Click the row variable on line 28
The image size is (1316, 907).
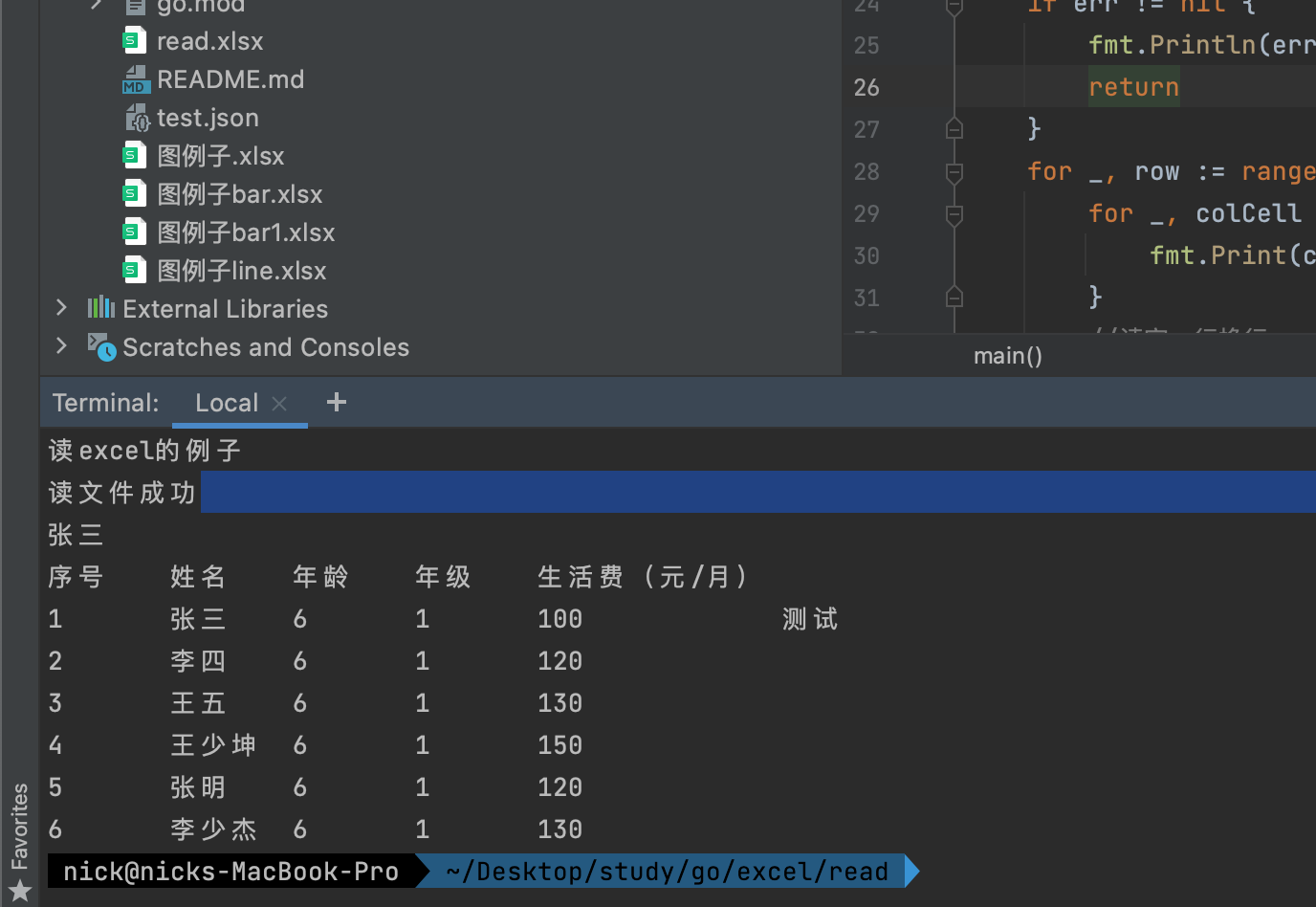1157,171
